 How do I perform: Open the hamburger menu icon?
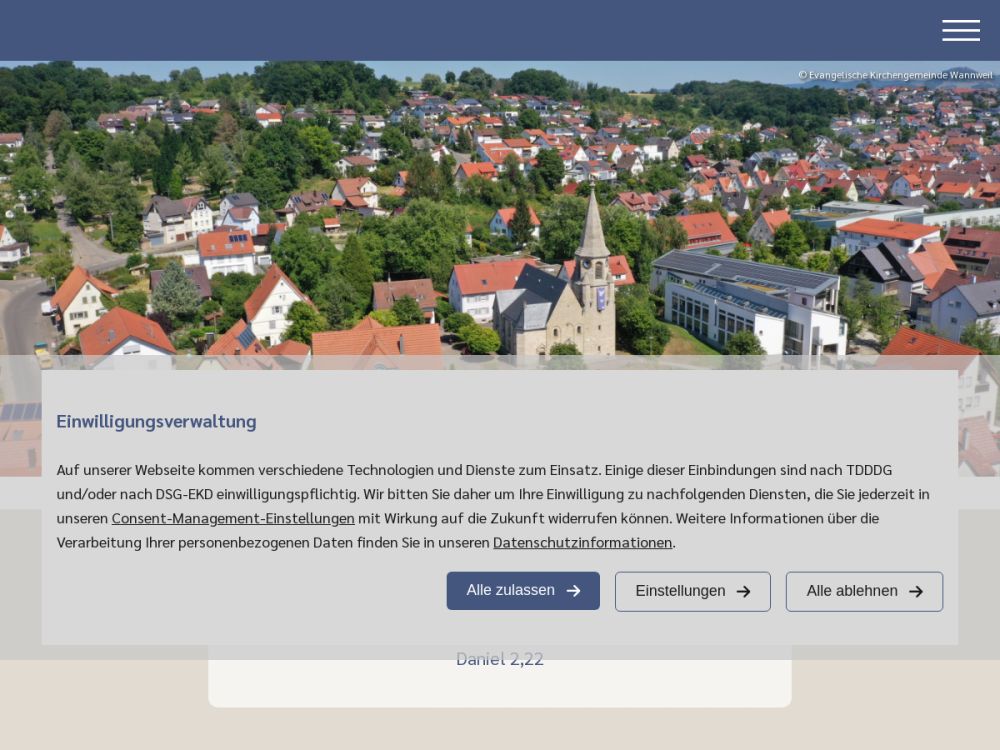[x=960, y=31]
